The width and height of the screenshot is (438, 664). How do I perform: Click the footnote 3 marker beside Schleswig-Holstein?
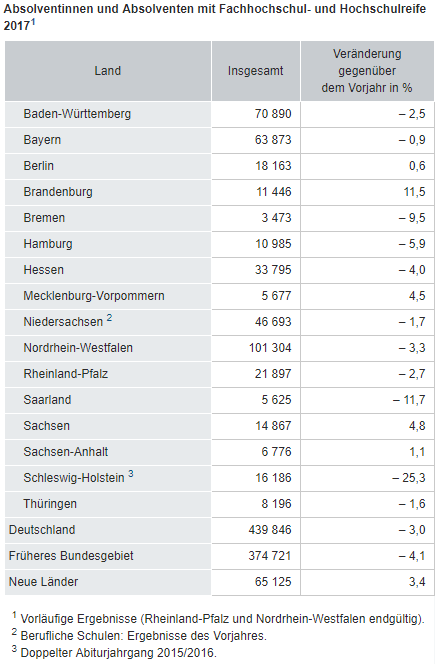click(x=131, y=473)
